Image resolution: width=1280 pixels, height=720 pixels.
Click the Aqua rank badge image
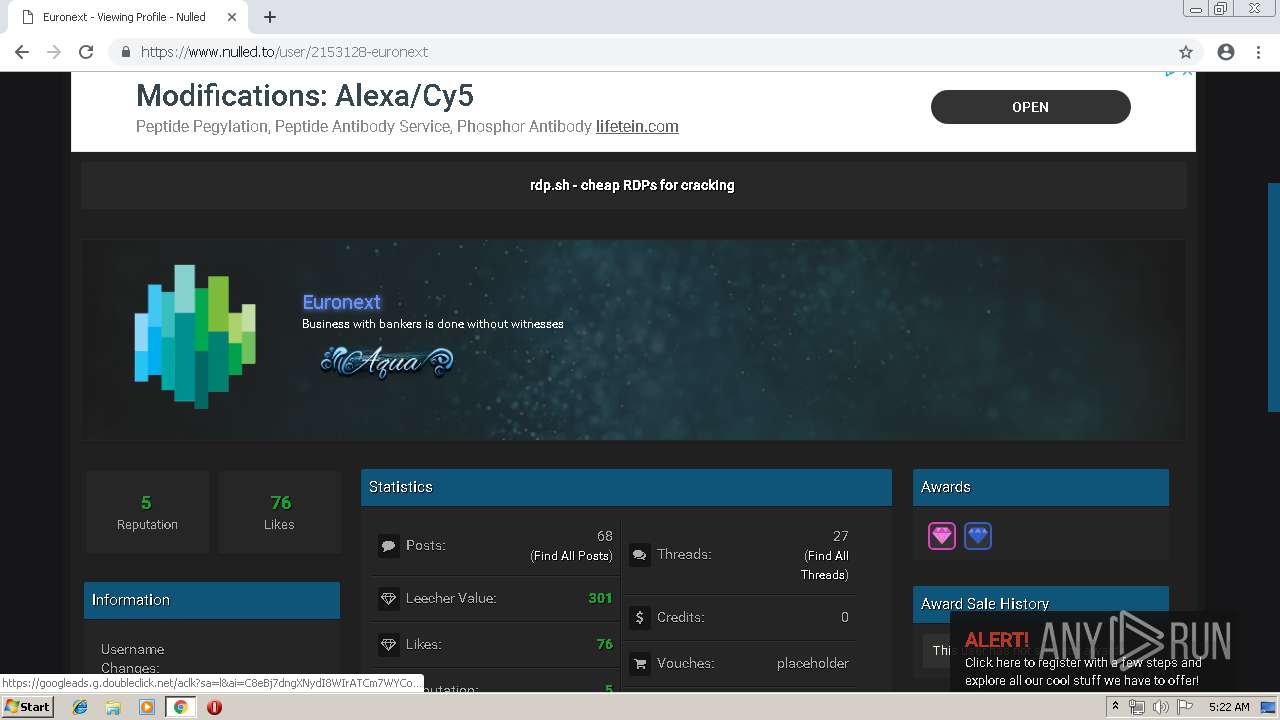click(x=386, y=361)
